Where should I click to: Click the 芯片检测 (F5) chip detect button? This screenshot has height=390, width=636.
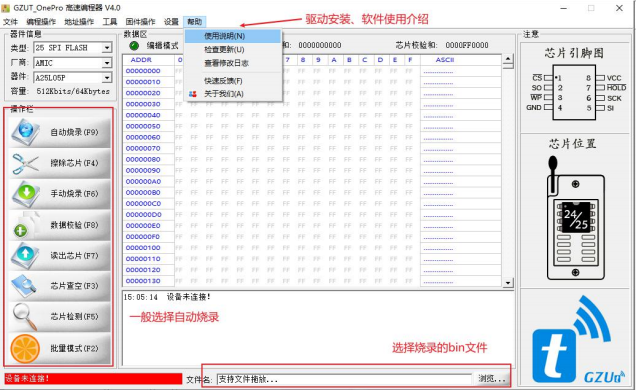pyautogui.click(x=60, y=317)
